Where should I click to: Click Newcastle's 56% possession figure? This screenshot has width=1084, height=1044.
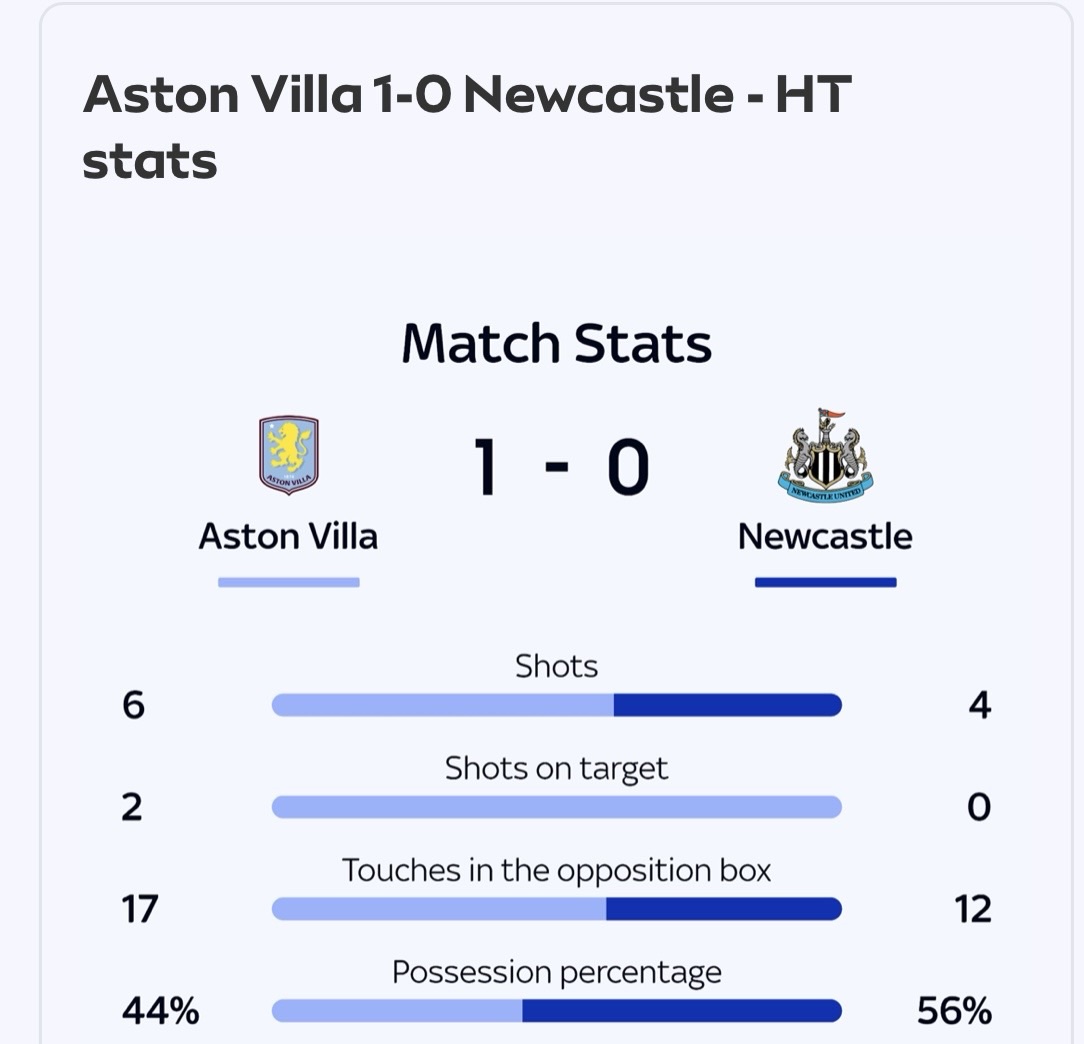click(954, 1011)
